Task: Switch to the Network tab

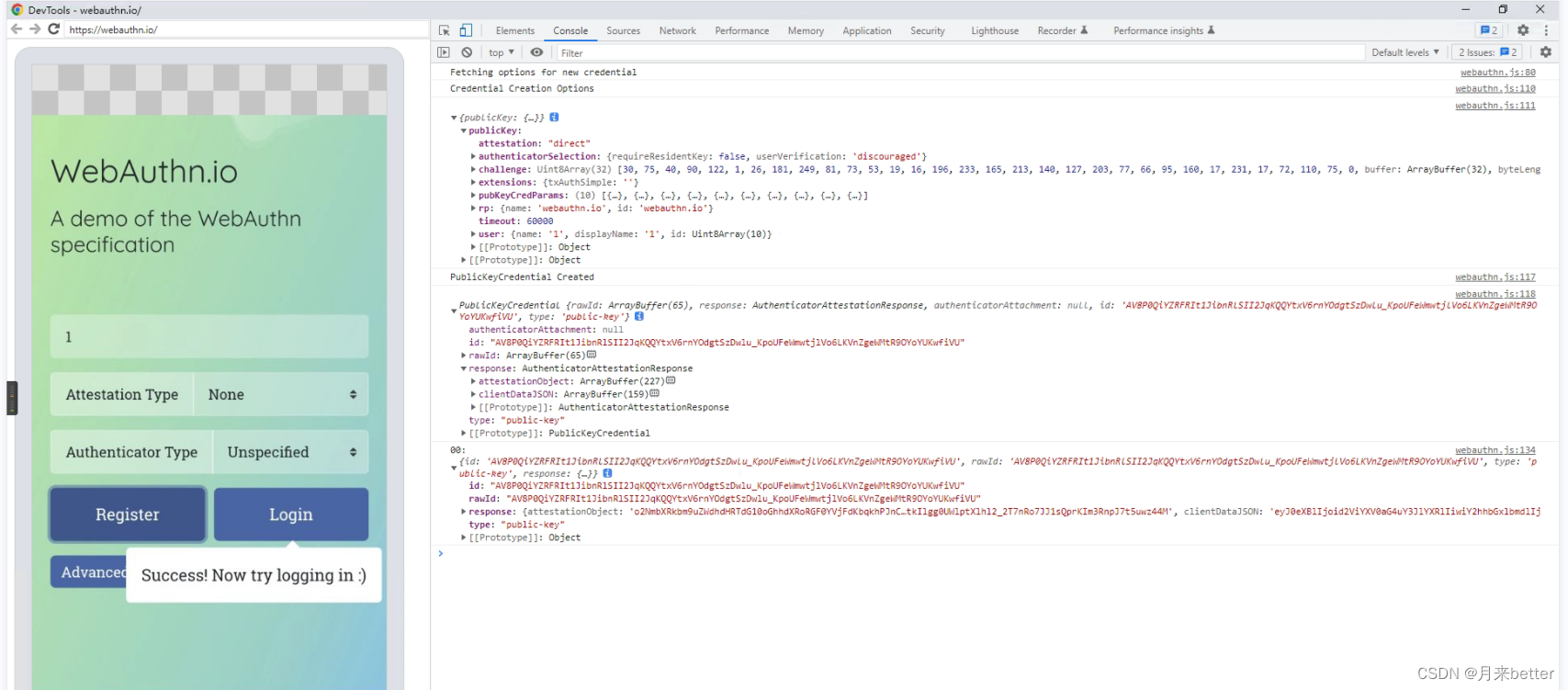Action: (677, 30)
